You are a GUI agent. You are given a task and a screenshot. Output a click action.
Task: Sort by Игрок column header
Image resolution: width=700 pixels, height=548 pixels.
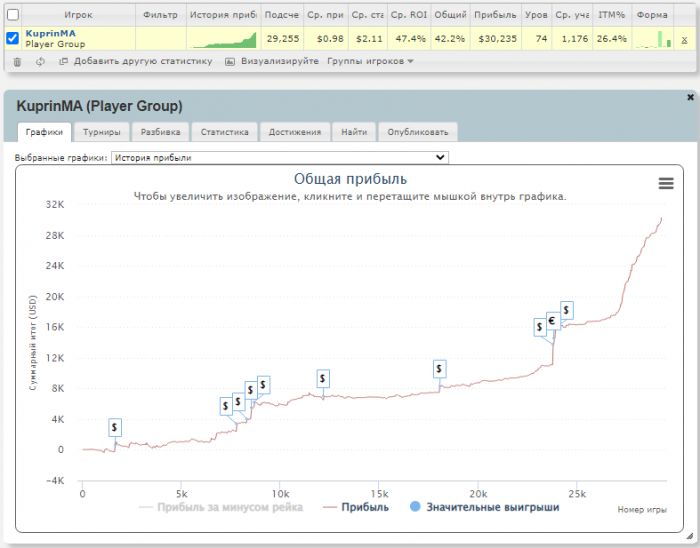point(78,15)
